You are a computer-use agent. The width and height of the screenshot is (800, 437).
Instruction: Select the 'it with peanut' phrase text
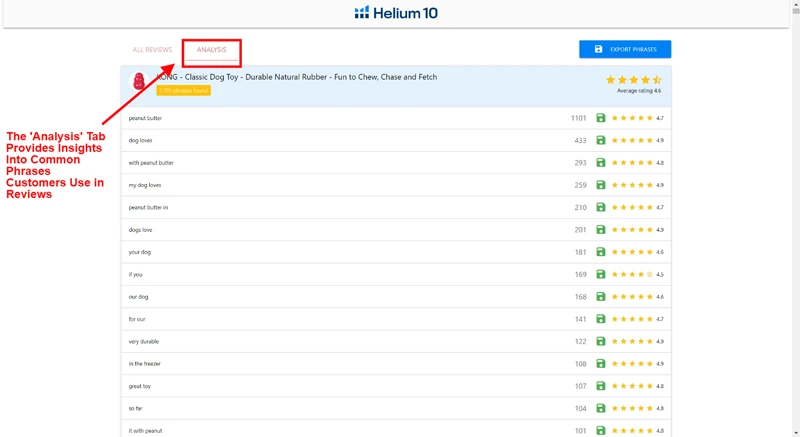click(x=145, y=431)
